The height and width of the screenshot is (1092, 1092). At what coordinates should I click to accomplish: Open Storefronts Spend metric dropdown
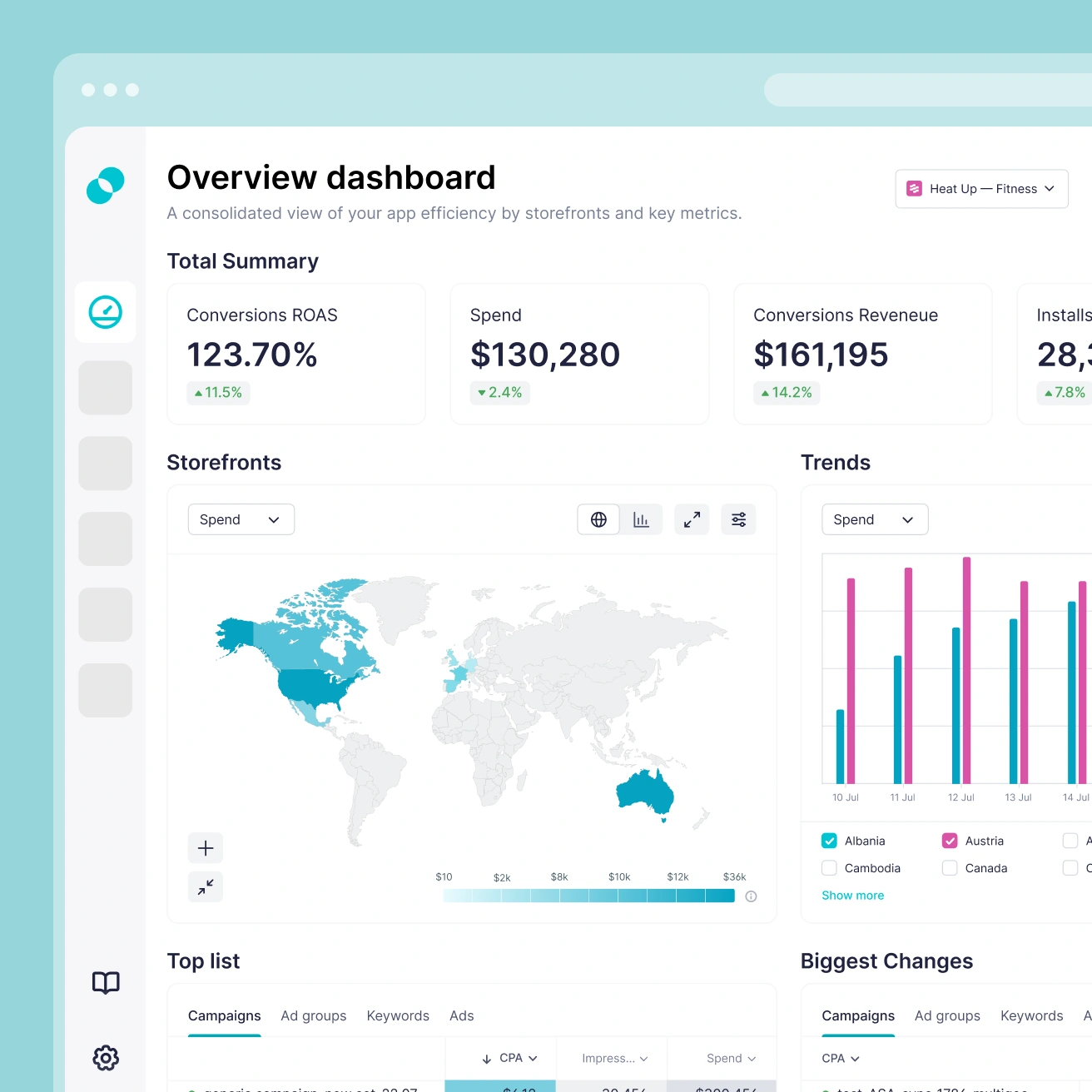click(x=241, y=519)
